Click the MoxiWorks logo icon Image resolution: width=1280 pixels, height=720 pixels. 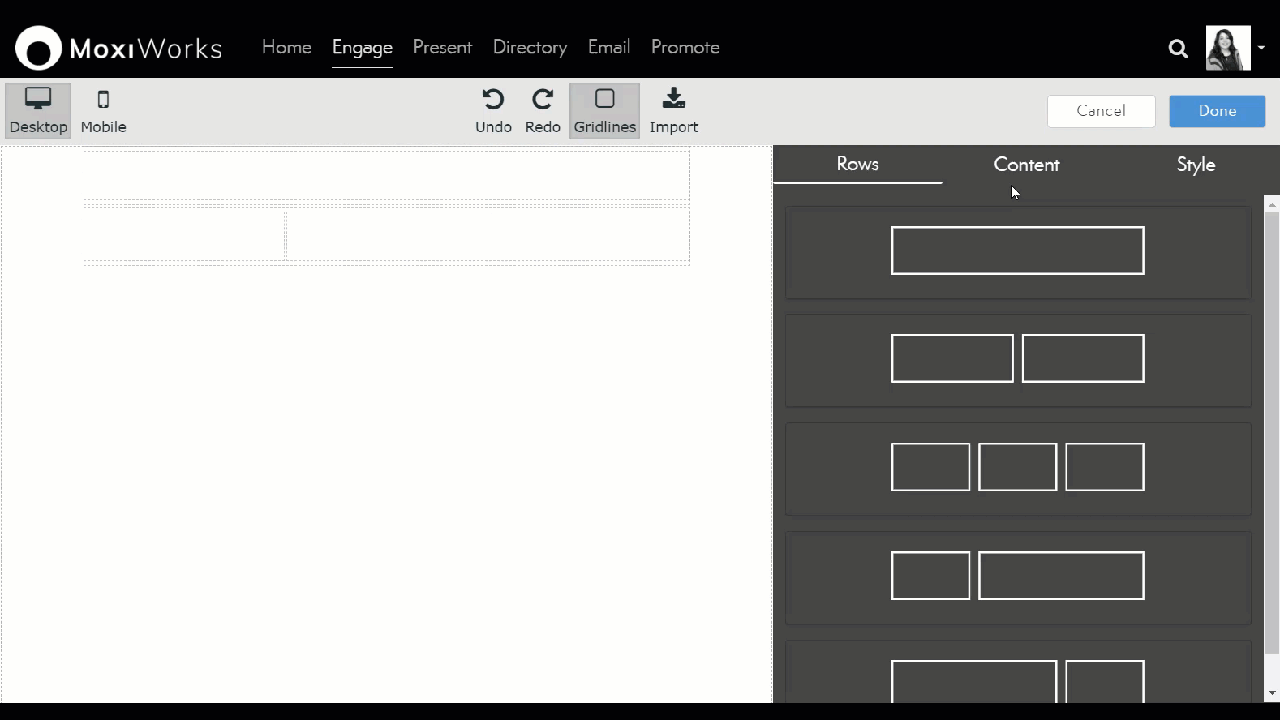tap(38, 48)
